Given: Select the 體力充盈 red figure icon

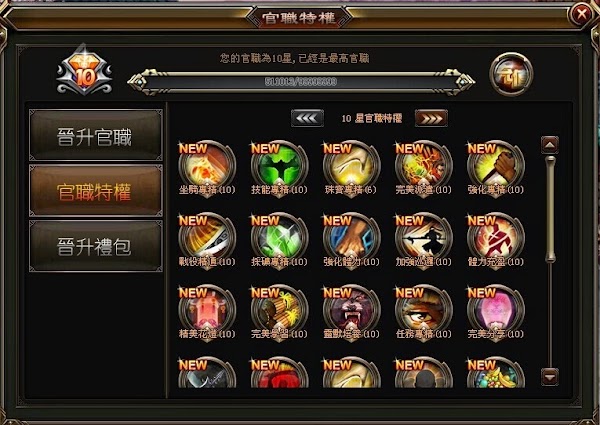Looking at the screenshot, I should click(x=496, y=240).
